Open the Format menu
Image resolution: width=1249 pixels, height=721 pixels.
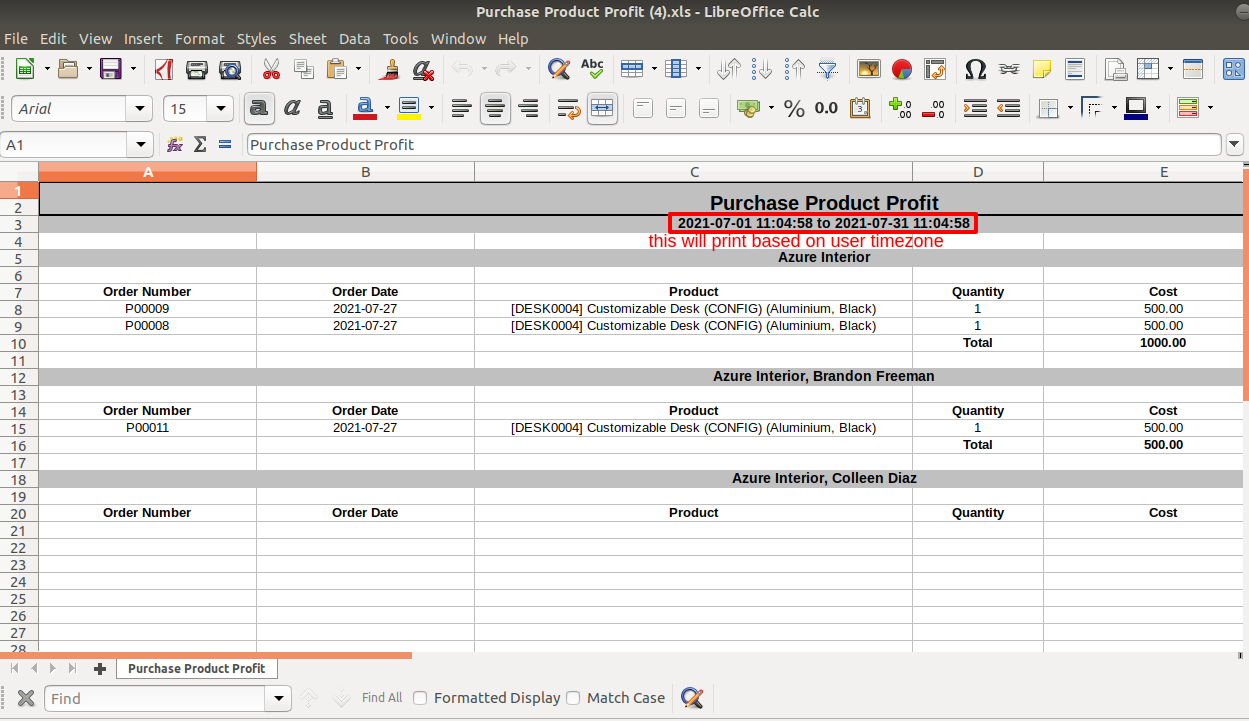[x=200, y=39]
